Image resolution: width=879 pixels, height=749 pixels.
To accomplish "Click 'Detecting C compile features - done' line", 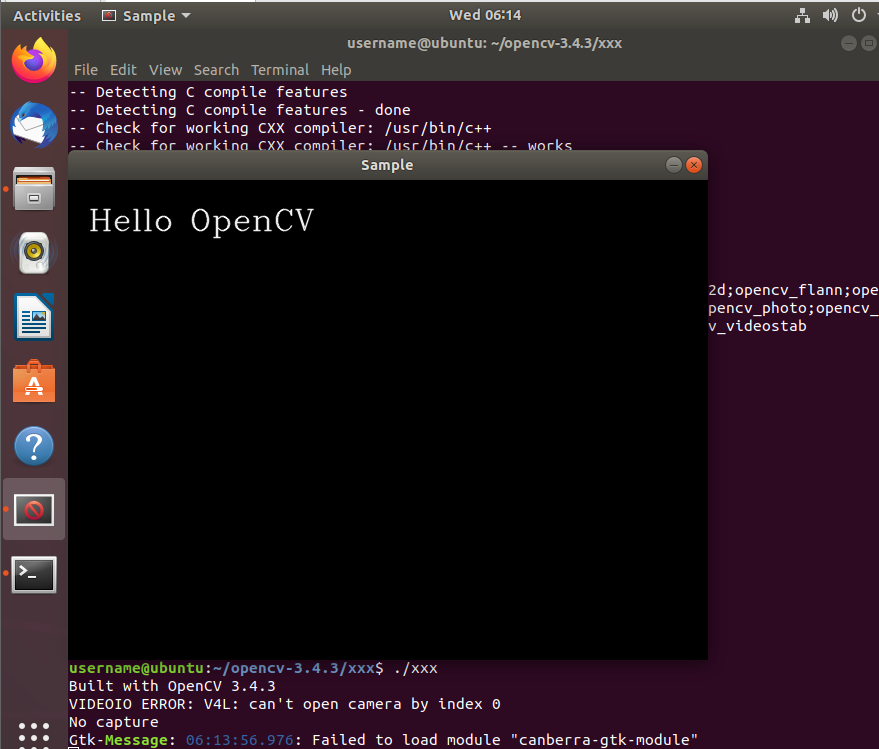I will point(240,110).
